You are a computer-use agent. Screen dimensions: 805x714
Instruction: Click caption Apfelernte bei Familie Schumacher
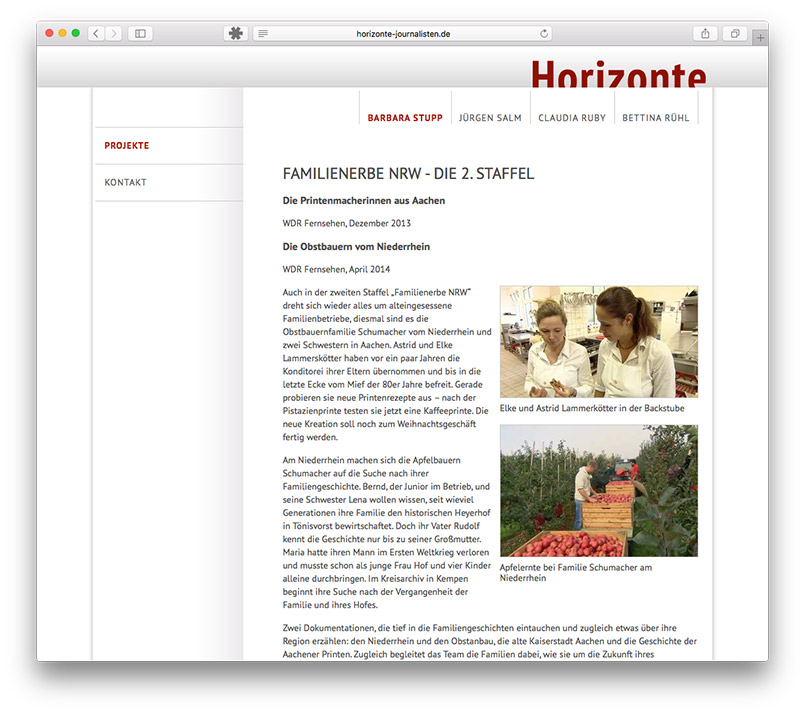click(x=576, y=572)
